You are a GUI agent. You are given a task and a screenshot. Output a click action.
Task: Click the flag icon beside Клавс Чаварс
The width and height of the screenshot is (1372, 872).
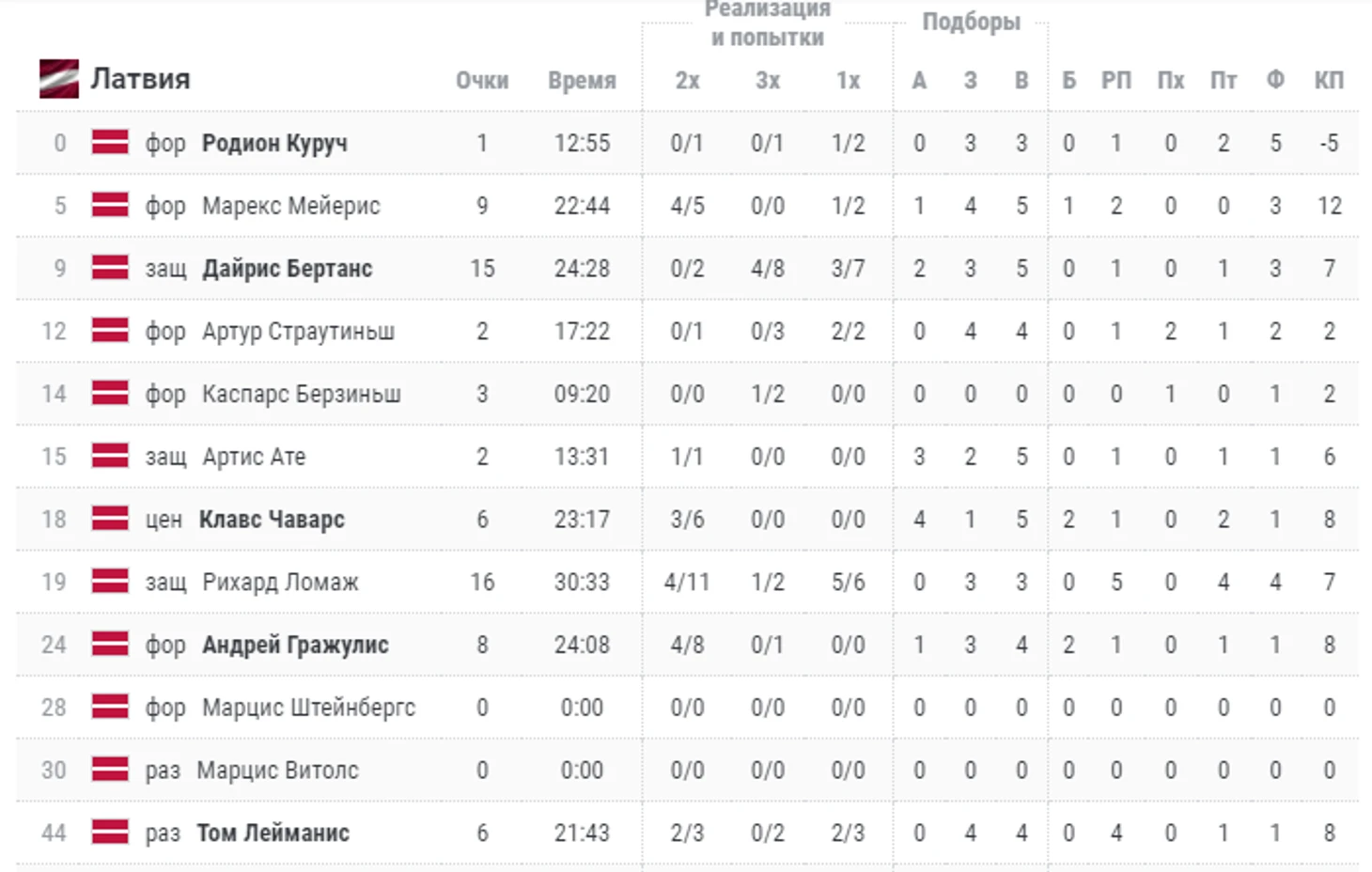(110, 519)
